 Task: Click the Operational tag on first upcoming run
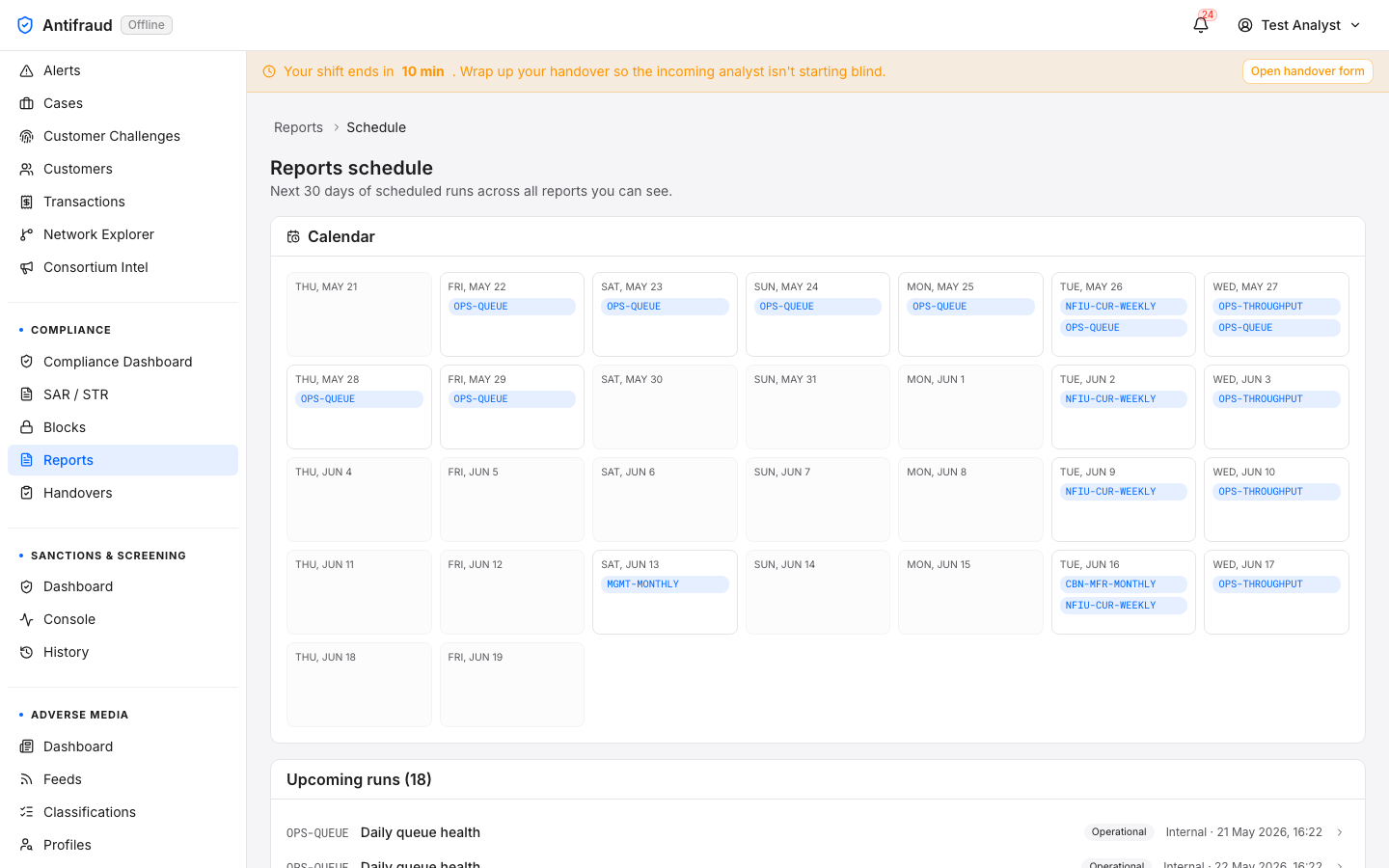1119,832
